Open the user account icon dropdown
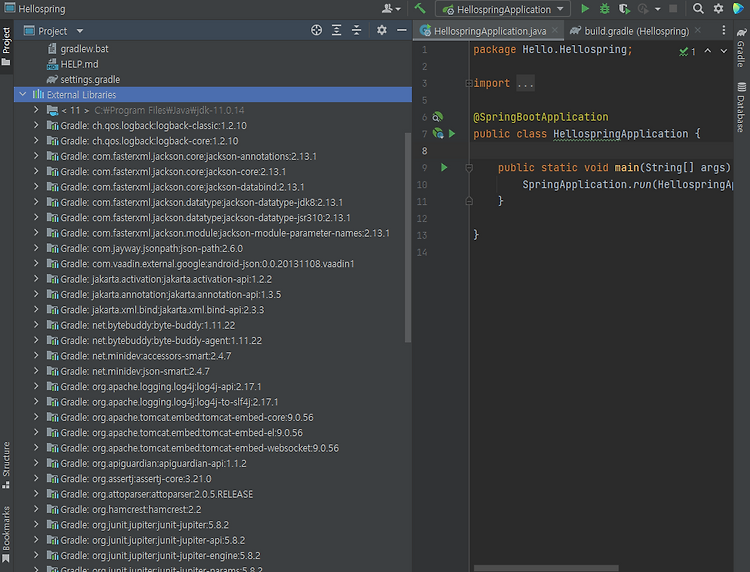750x572 pixels. pyautogui.click(x=391, y=9)
